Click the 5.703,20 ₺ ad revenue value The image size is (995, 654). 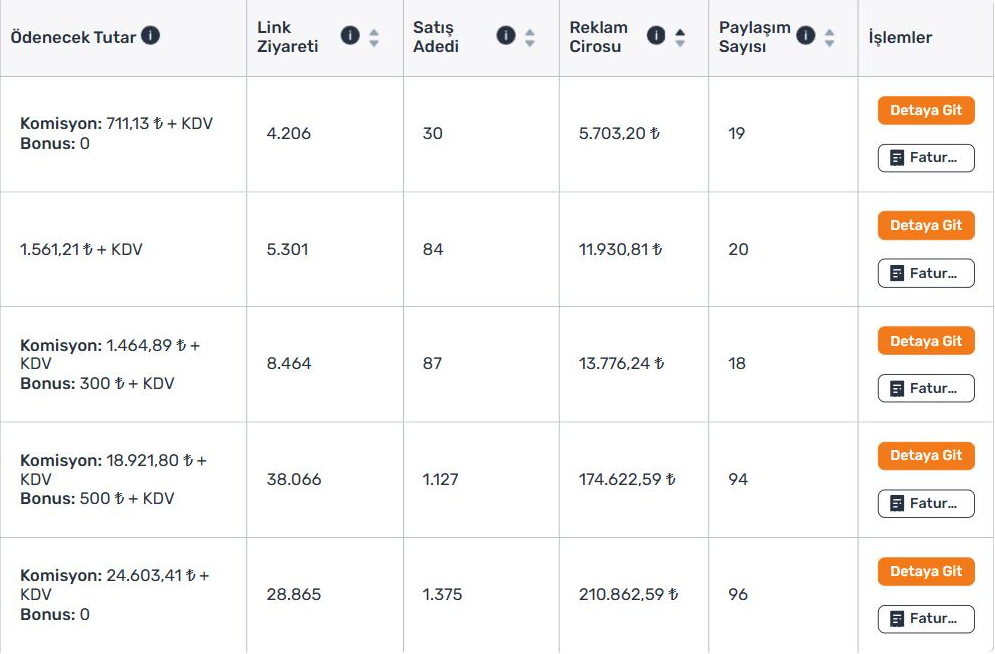pos(619,134)
